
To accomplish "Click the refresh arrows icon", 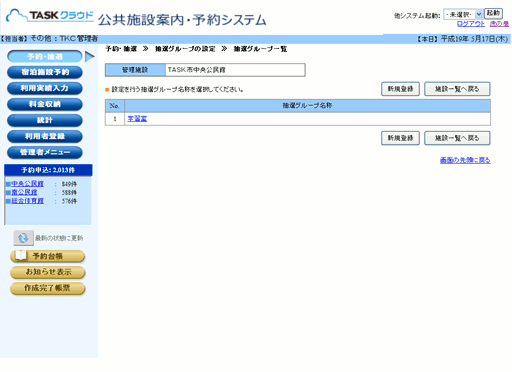I will coord(23,238).
